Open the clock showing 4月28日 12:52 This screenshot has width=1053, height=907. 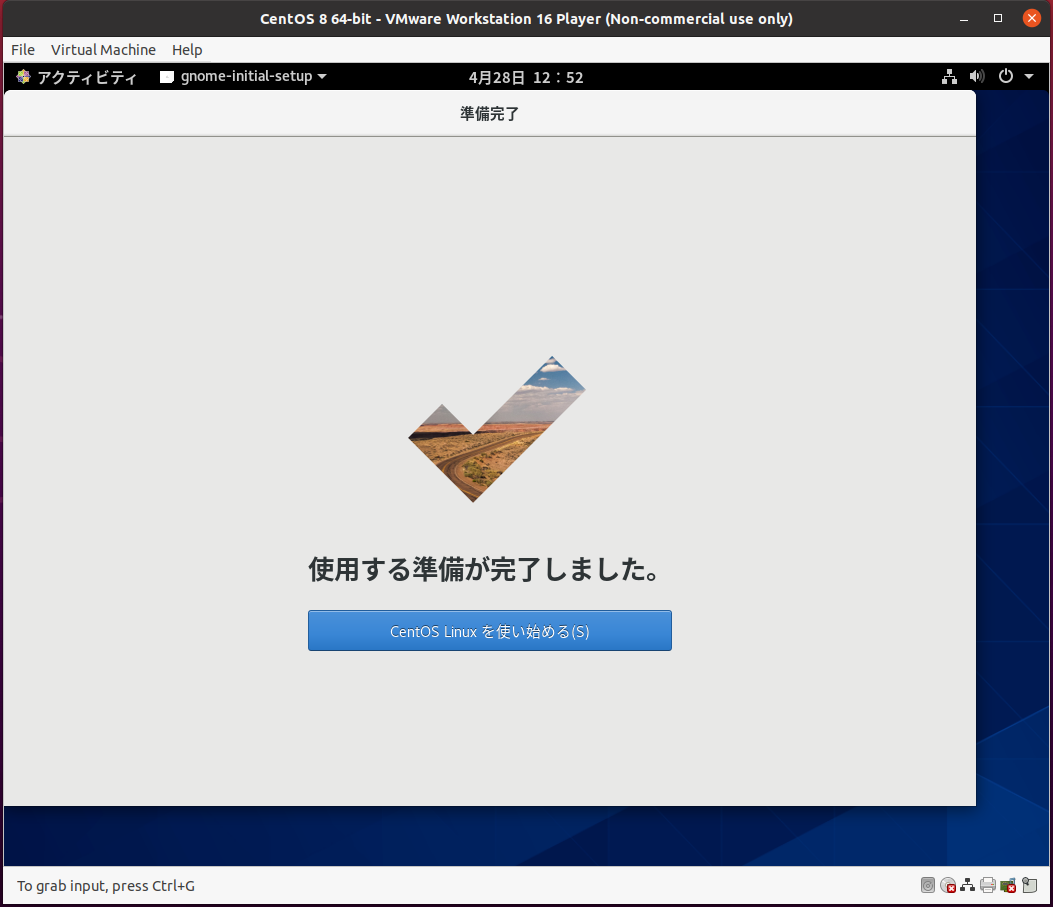point(525,77)
